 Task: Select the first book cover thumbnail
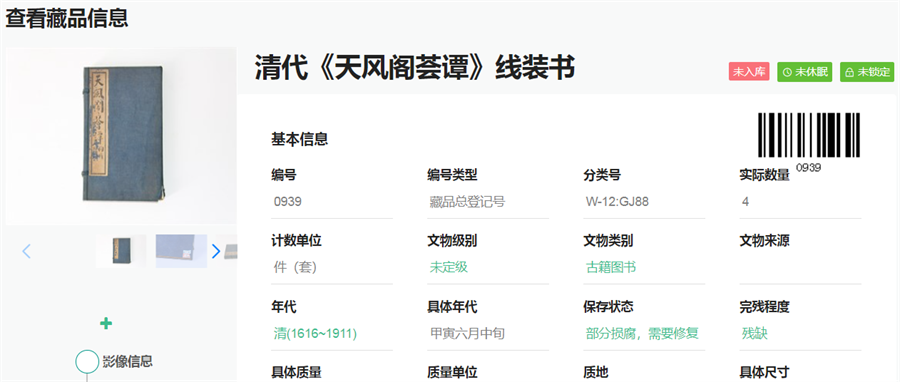click(x=121, y=251)
